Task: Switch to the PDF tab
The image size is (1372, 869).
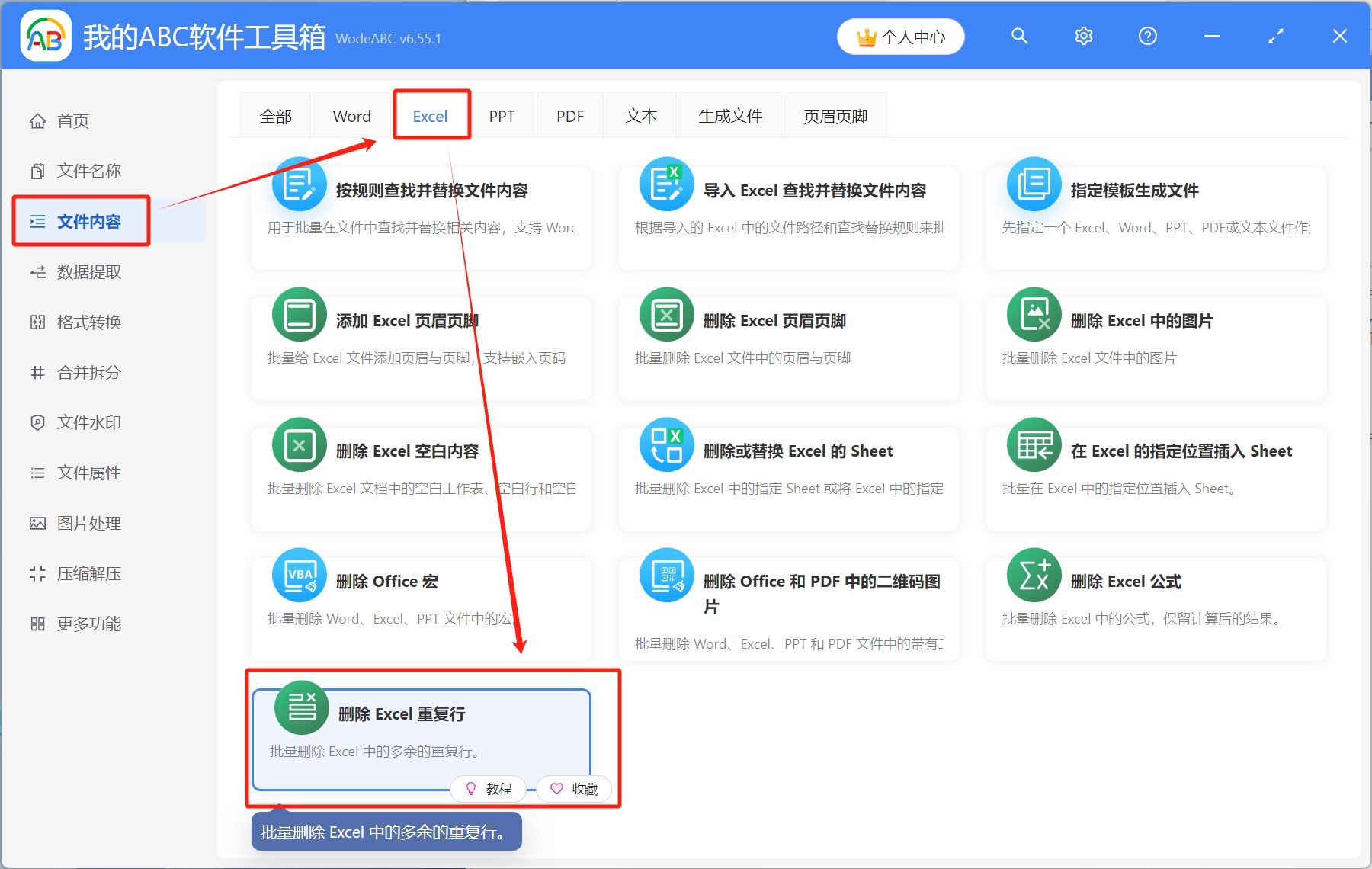Action: [x=570, y=116]
